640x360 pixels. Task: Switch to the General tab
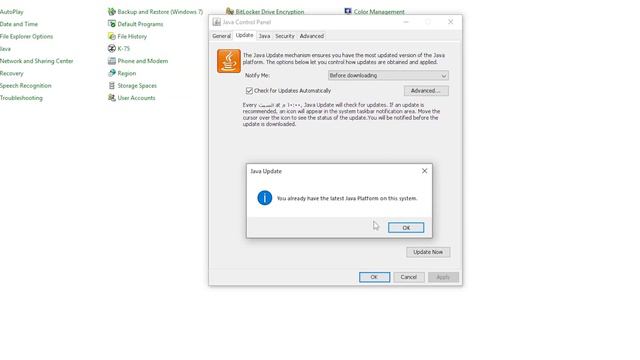click(x=221, y=36)
